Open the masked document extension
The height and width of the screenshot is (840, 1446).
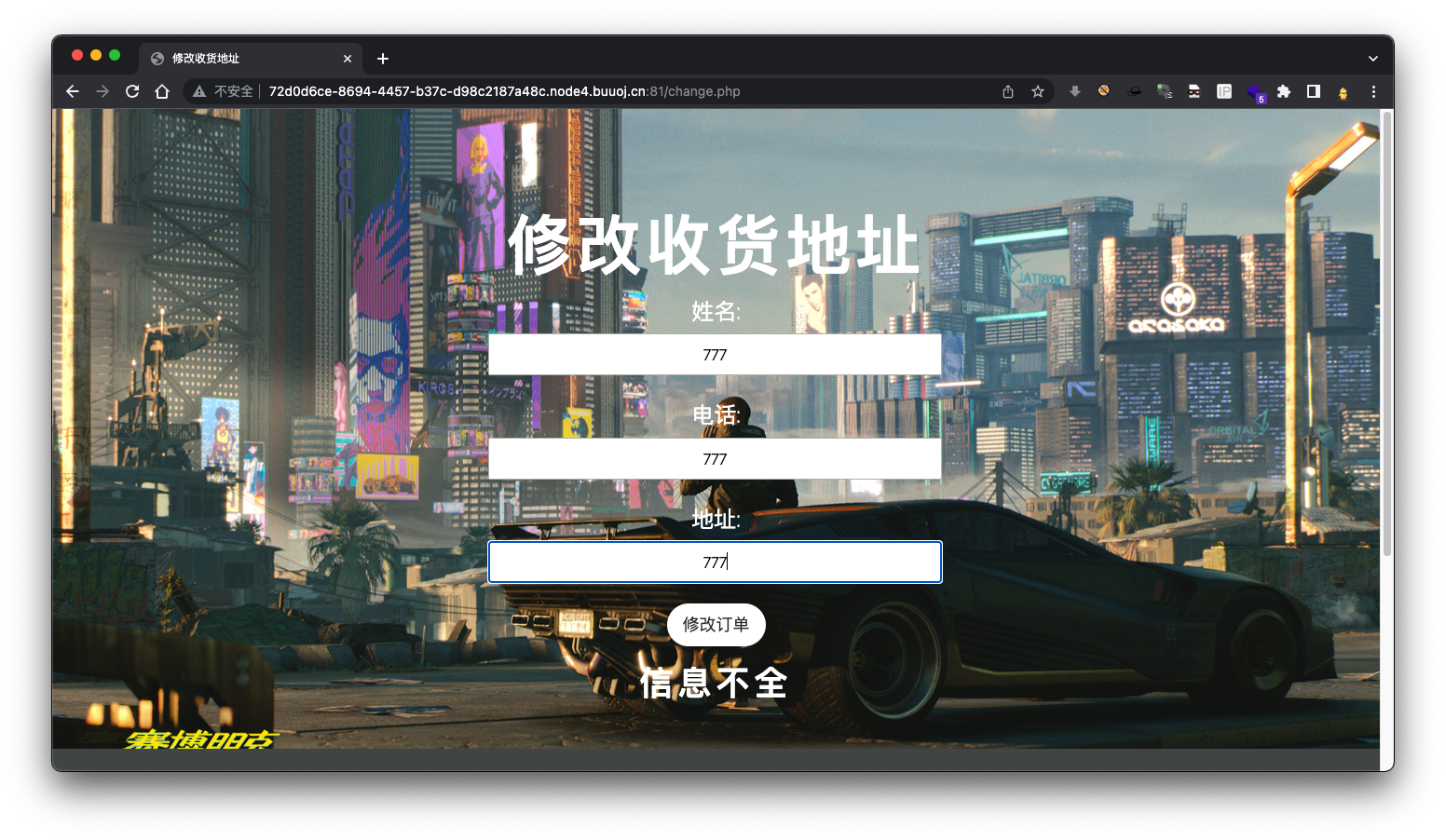[1194, 91]
